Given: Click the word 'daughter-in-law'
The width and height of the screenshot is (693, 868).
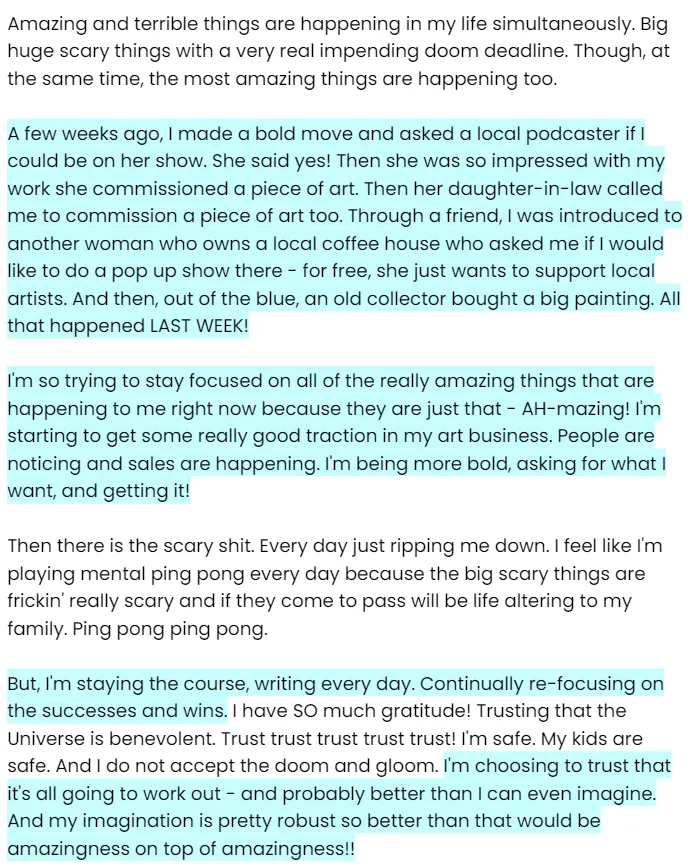Looking at the screenshot, I should (524, 189).
